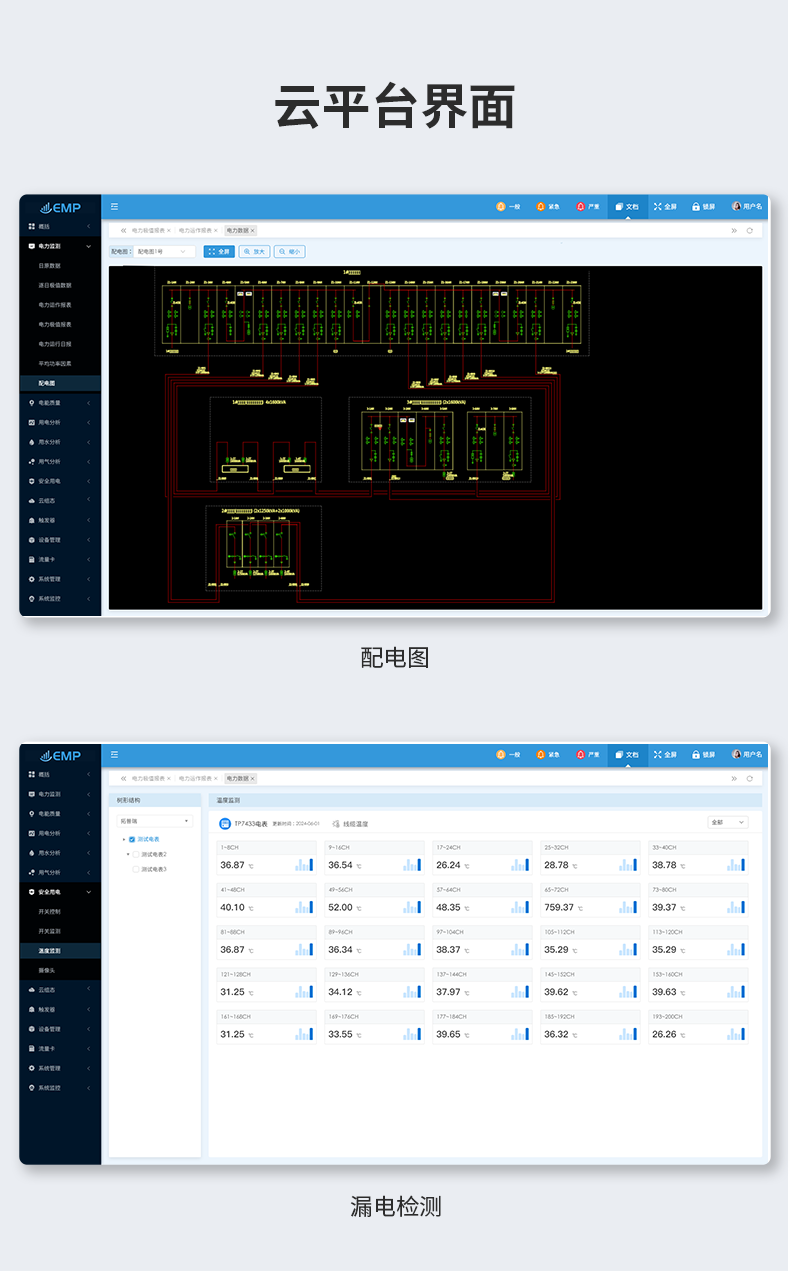Expand 电能质量 in top sidebar
The height and width of the screenshot is (1271, 790).
point(60,402)
